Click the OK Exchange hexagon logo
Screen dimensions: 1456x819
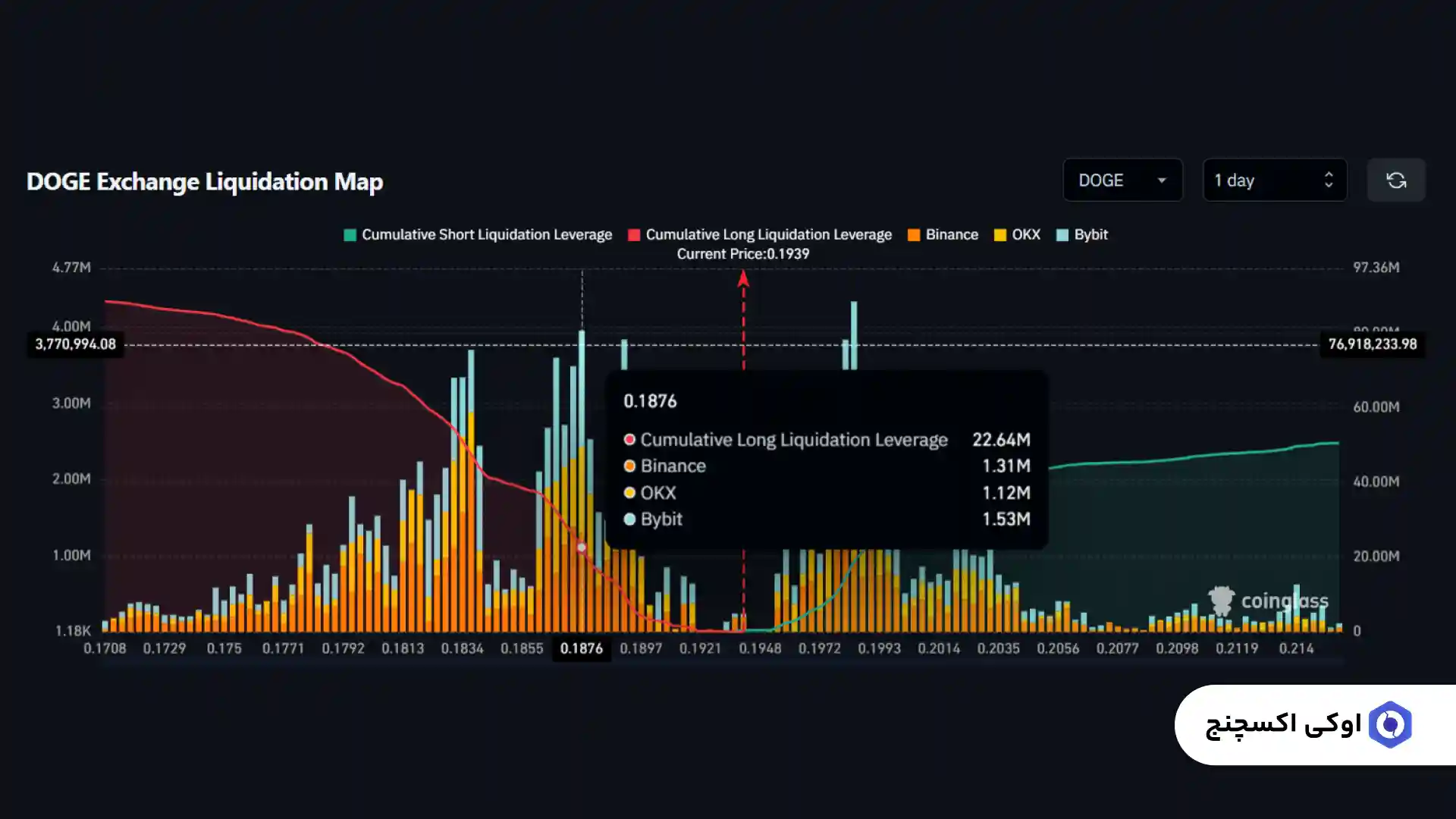click(x=1390, y=725)
